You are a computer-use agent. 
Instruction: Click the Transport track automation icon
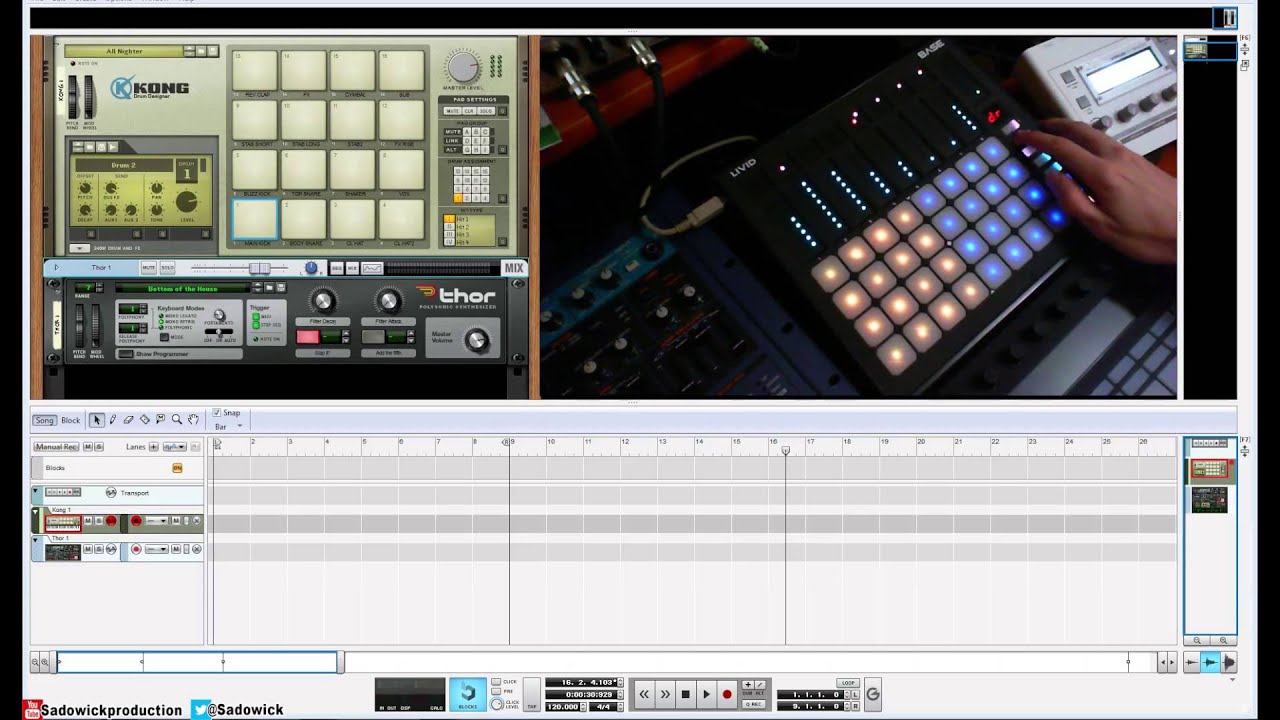tap(111, 493)
